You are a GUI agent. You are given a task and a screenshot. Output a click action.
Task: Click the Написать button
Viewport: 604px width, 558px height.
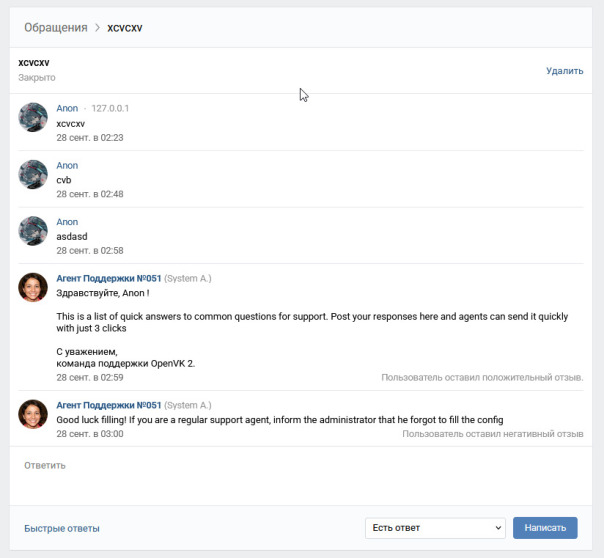coord(545,528)
